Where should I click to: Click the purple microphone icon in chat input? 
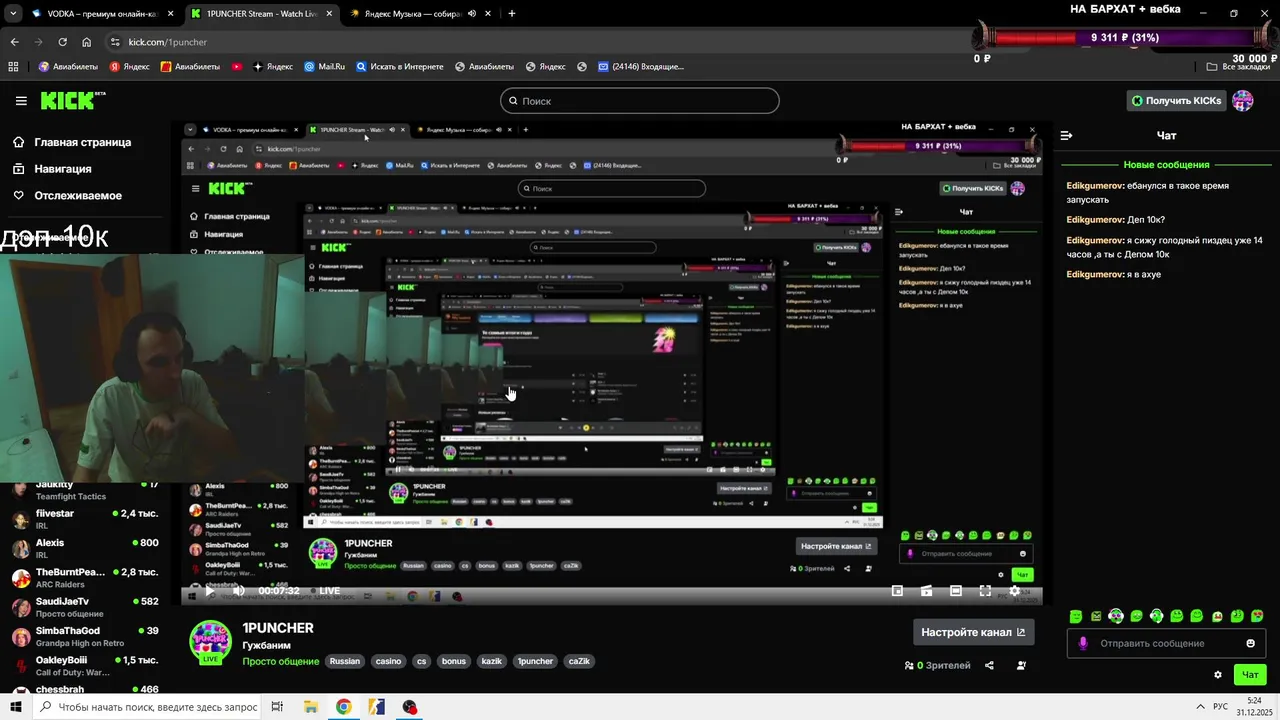tap(1083, 643)
